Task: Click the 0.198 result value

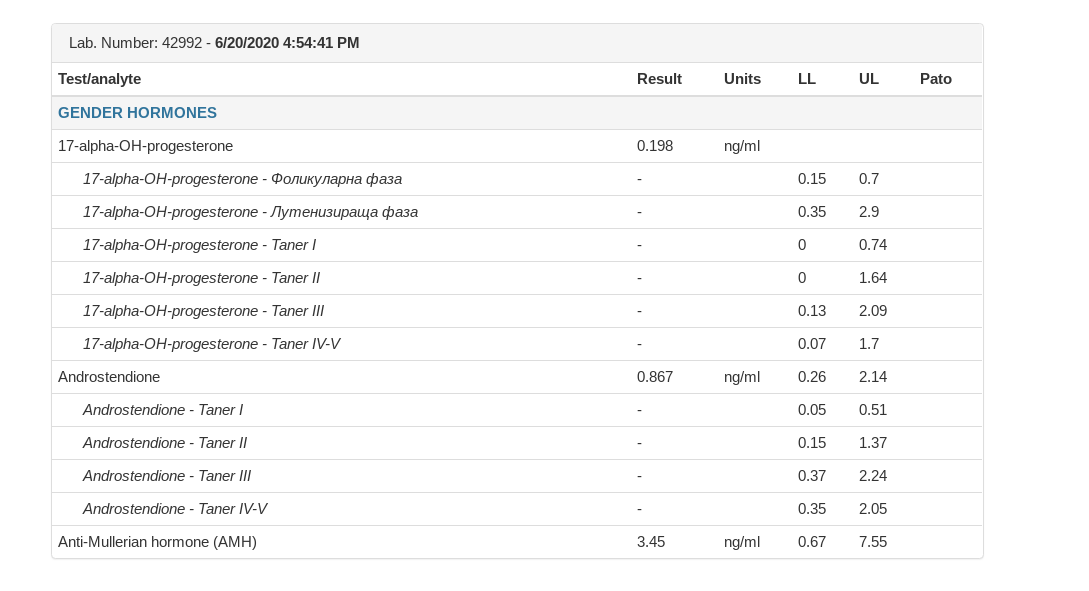Action: (655, 146)
